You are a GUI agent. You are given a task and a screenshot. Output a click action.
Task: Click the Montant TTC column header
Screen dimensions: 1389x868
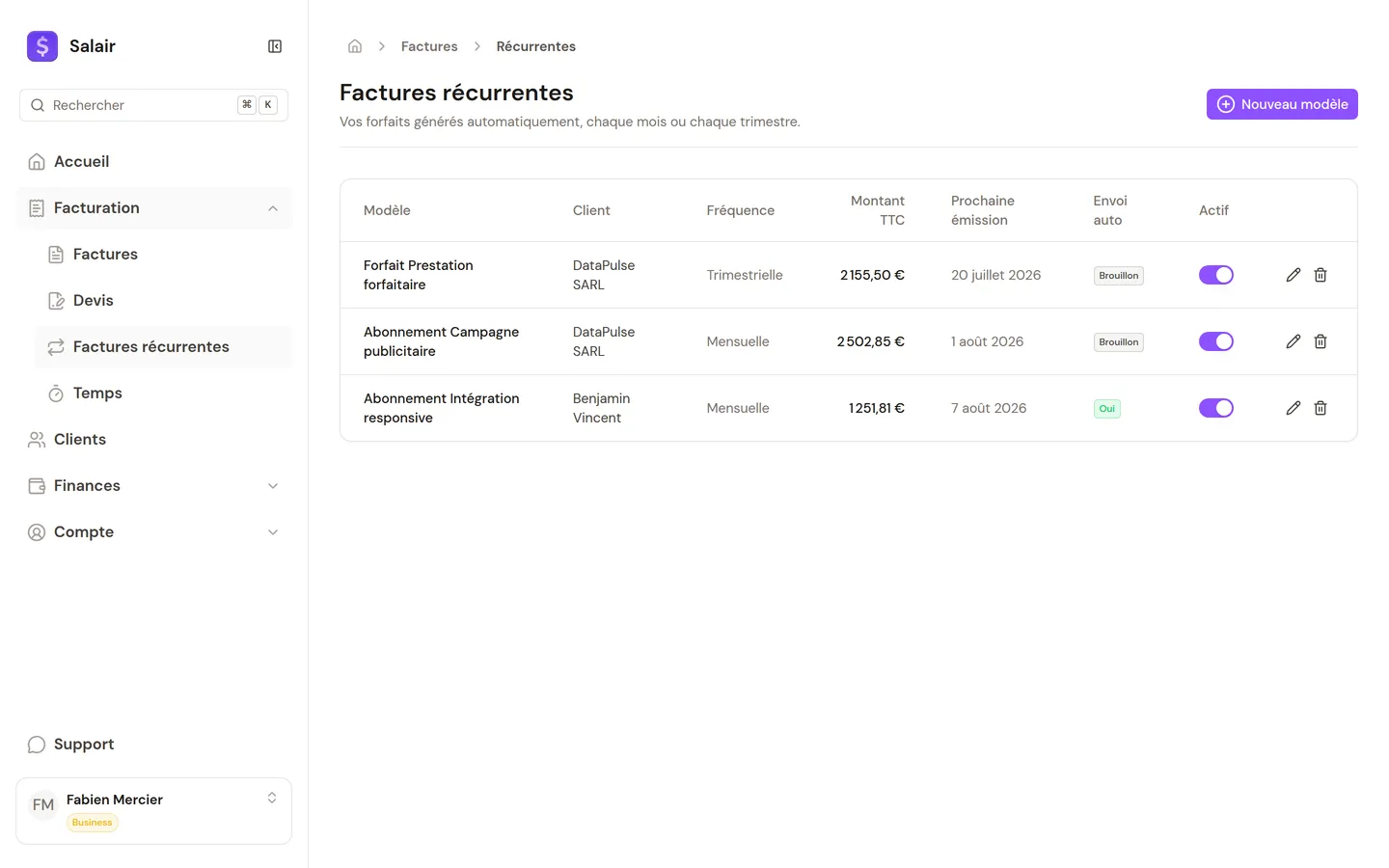tap(878, 210)
